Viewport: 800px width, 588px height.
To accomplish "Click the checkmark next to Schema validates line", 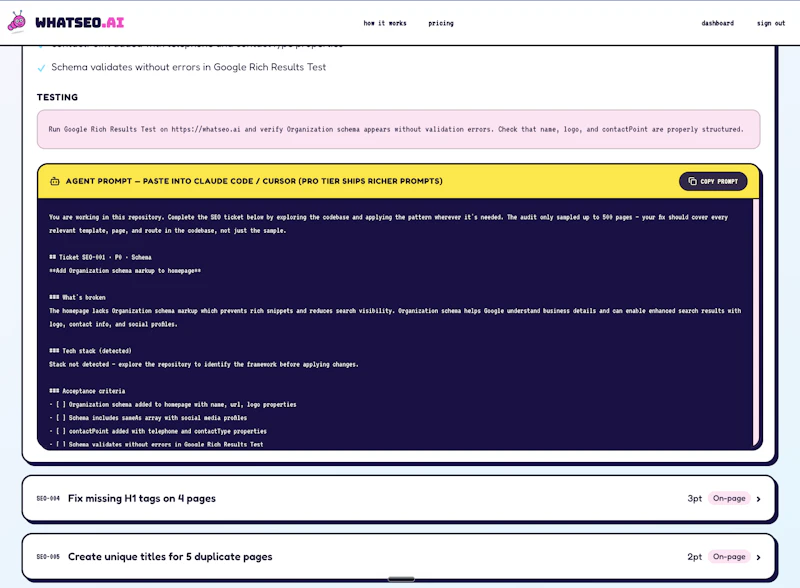I will tap(41, 68).
